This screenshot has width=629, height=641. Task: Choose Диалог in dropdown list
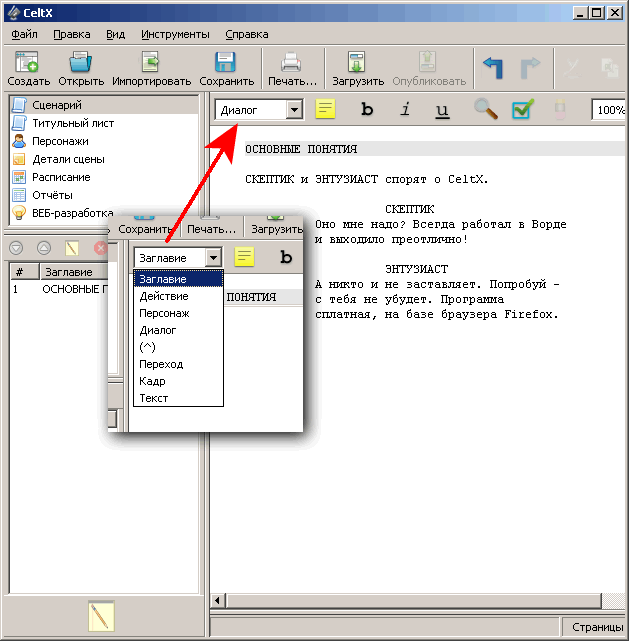coord(178,330)
